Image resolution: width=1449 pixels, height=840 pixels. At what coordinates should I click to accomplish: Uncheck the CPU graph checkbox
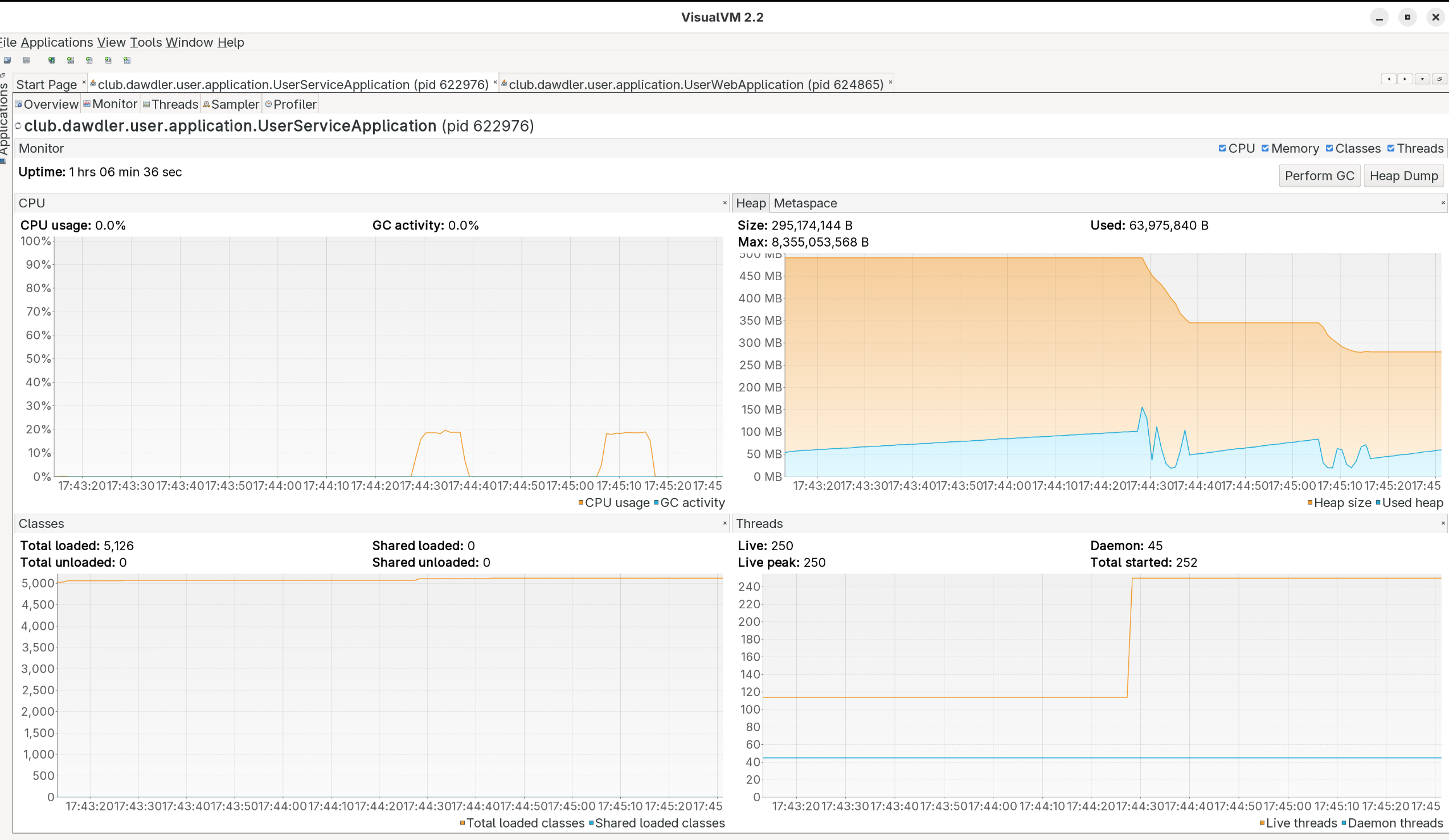1222,148
